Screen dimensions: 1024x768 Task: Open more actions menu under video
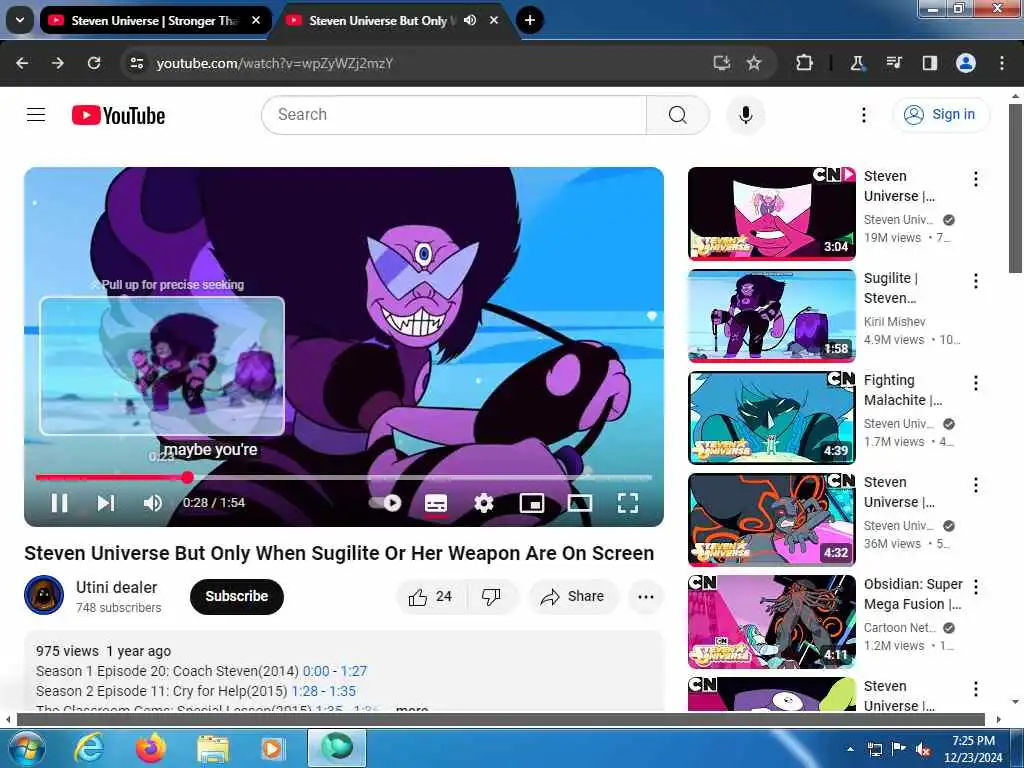click(x=646, y=596)
